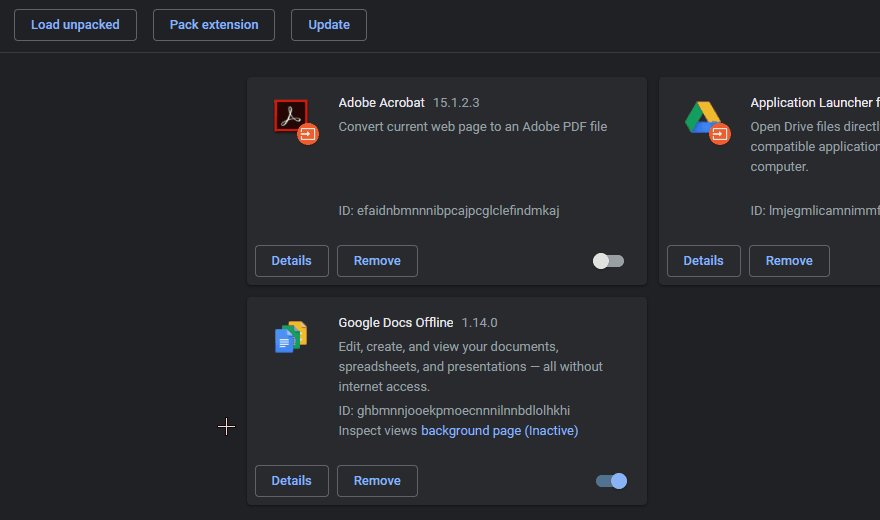The height and width of the screenshot is (520, 880).
Task: Open the background page (Inactive) link
Action: 499,431
